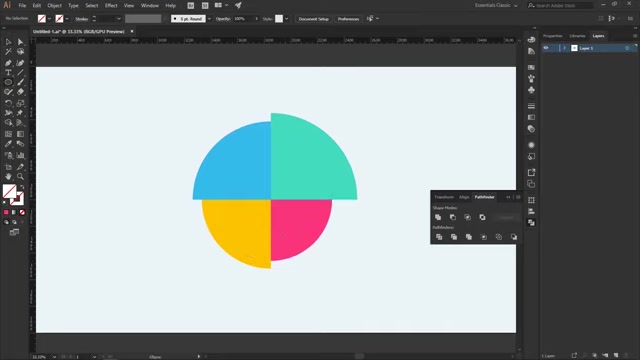
Task: Set fill to None in toolbar
Action: [22, 212]
